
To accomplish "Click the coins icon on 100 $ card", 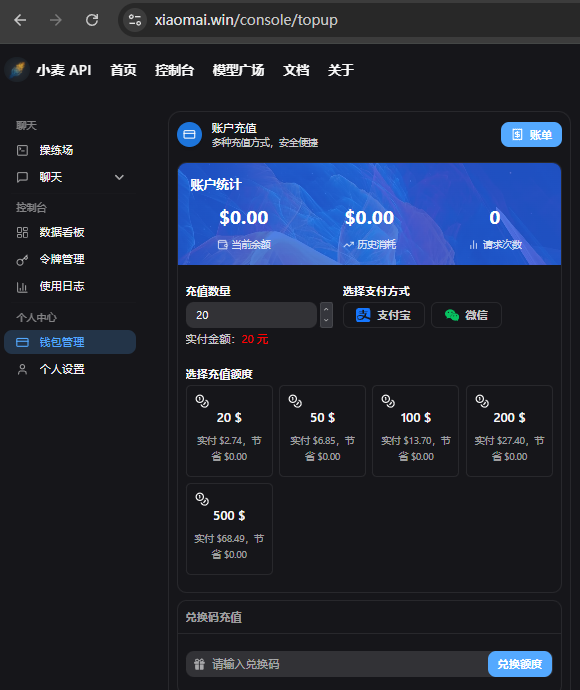I will click(388, 401).
